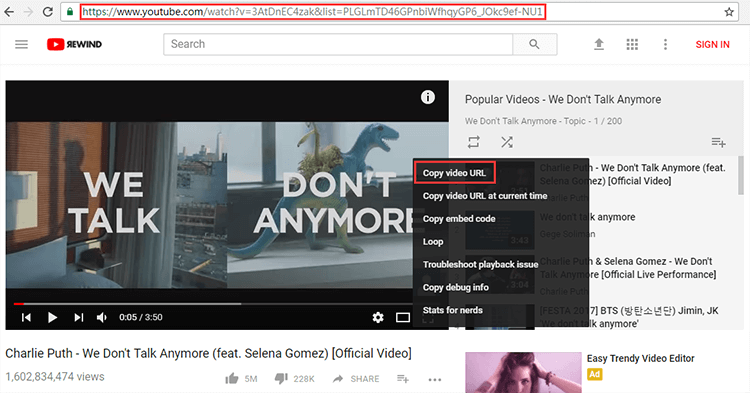The height and width of the screenshot is (393, 750).
Task: Open the YouTube apps grid
Action: pos(632,44)
